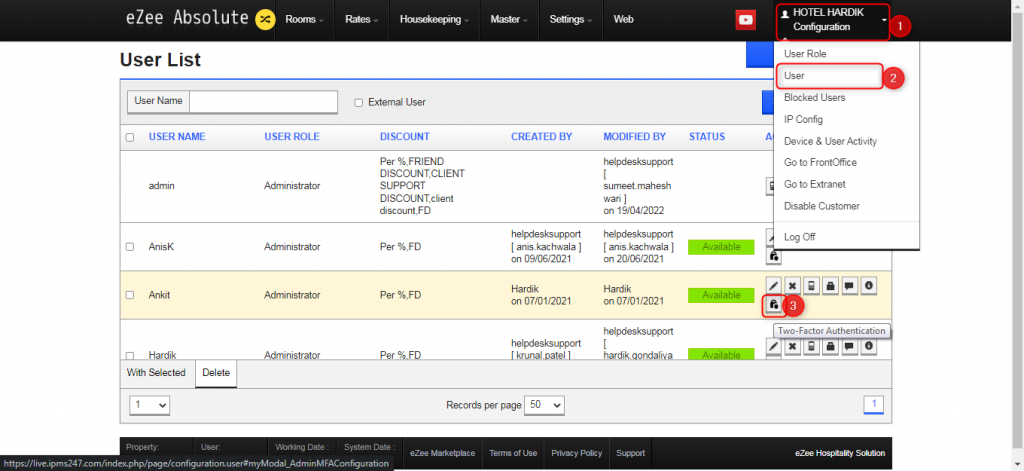Tick the checkbox for user Hardik
1024x471 pixels.
130,355
